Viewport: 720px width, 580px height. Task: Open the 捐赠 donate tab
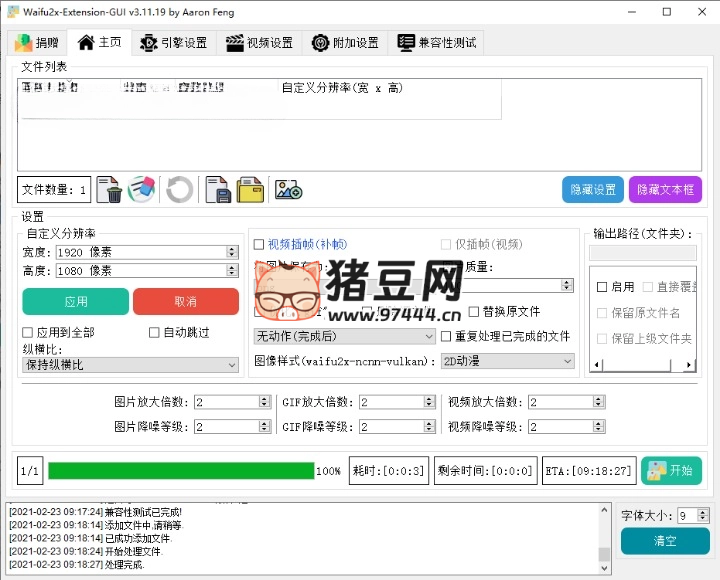(x=37, y=43)
